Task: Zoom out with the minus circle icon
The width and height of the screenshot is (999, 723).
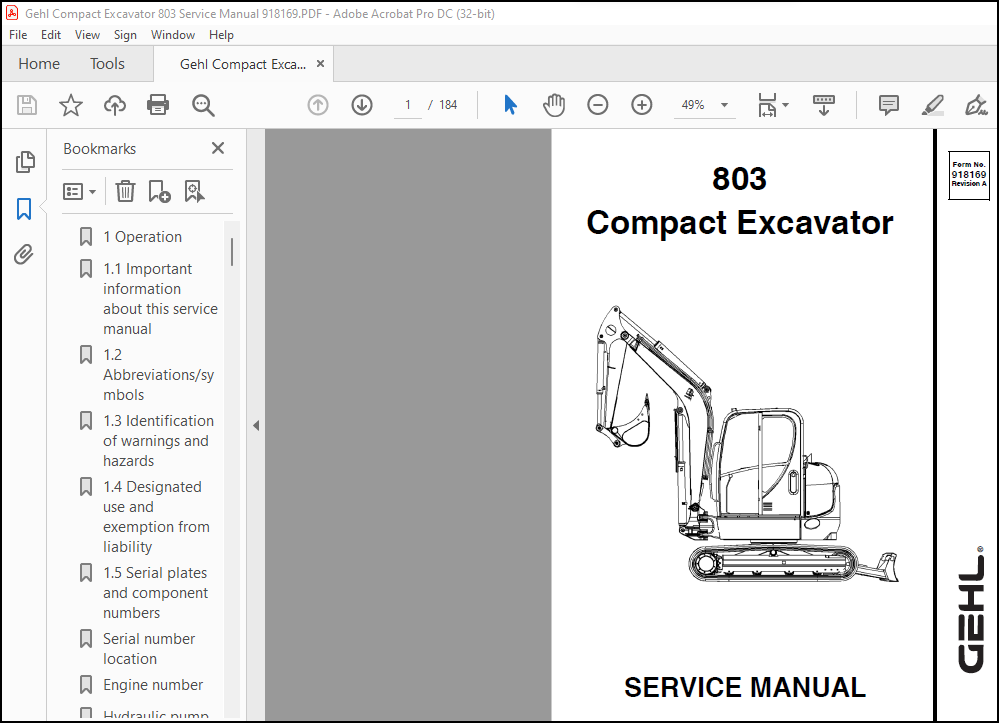Action: click(x=598, y=105)
